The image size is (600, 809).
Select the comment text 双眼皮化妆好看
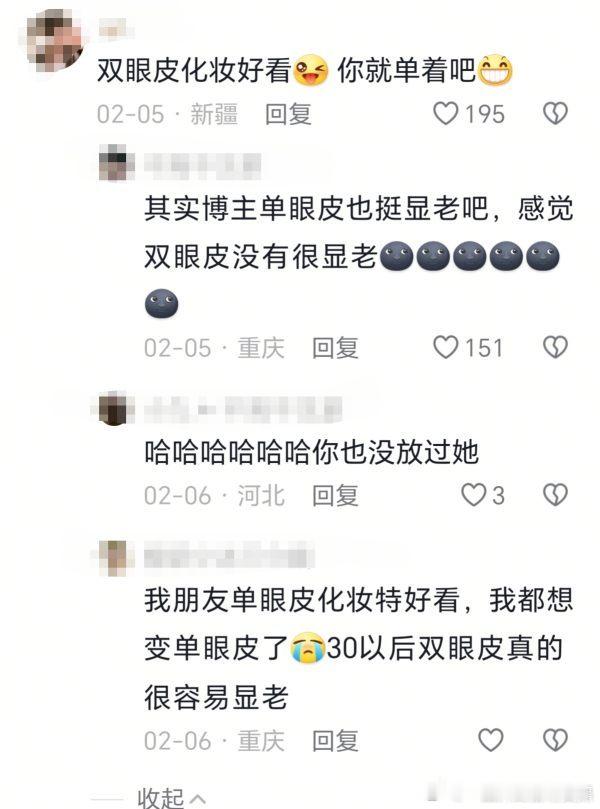[194, 70]
